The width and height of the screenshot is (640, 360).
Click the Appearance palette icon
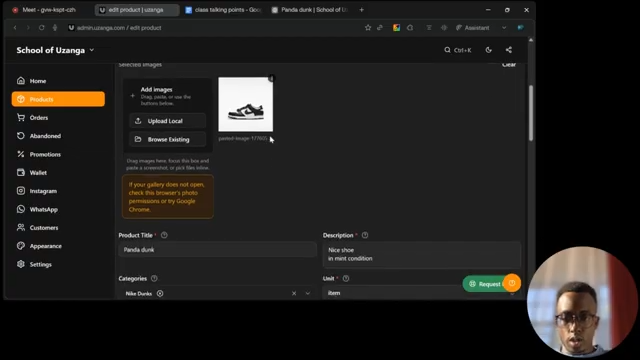(x=21, y=246)
